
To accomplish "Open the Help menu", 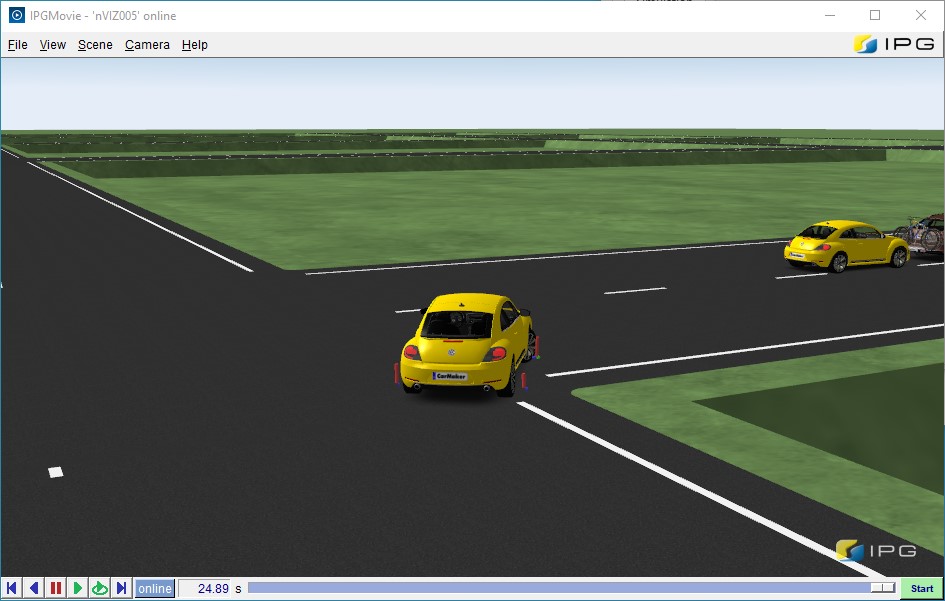I will 195,45.
